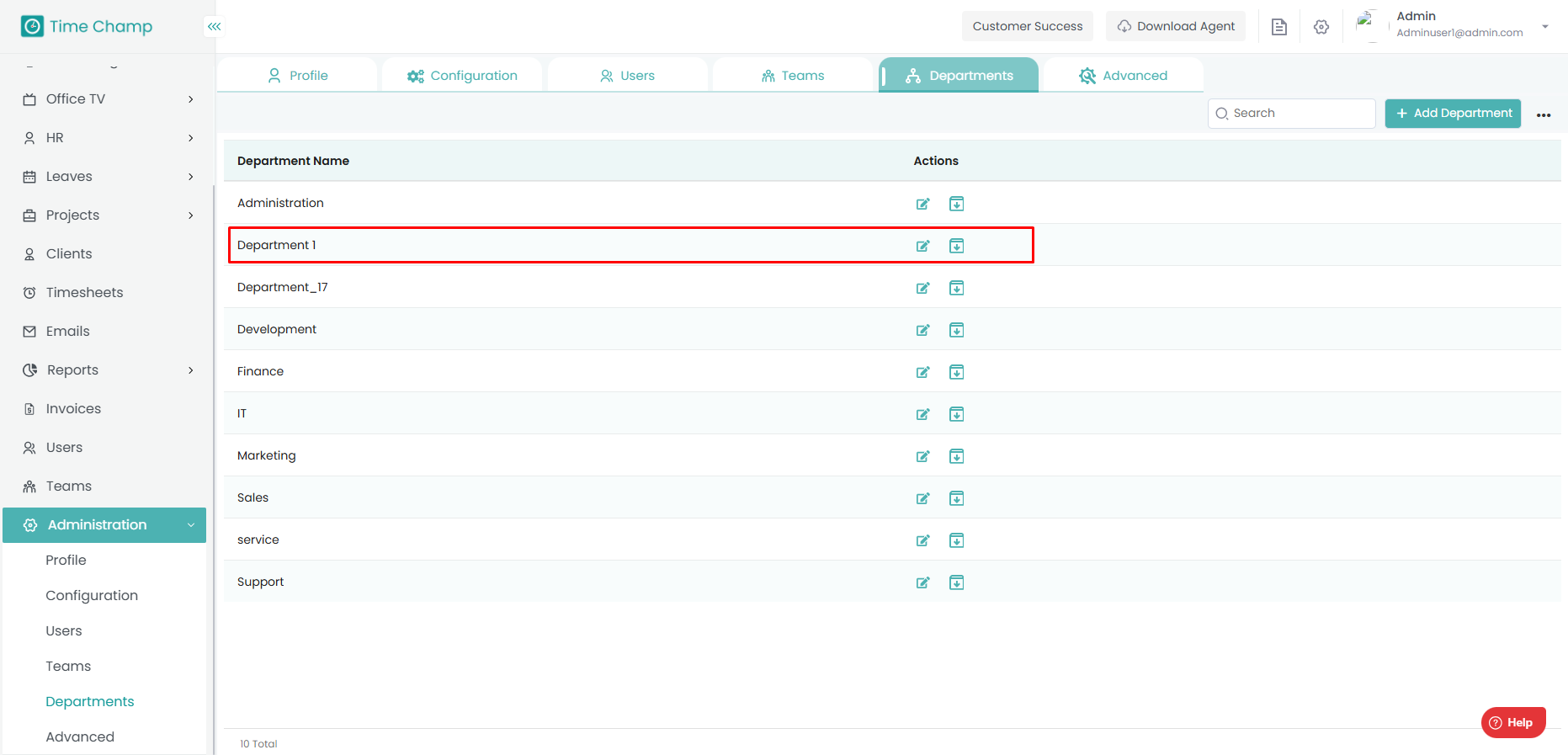The width and height of the screenshot is (1568, 755).
Task: Switch to the Profile tab
Action: pyautogui.click(x=297, y=75)
